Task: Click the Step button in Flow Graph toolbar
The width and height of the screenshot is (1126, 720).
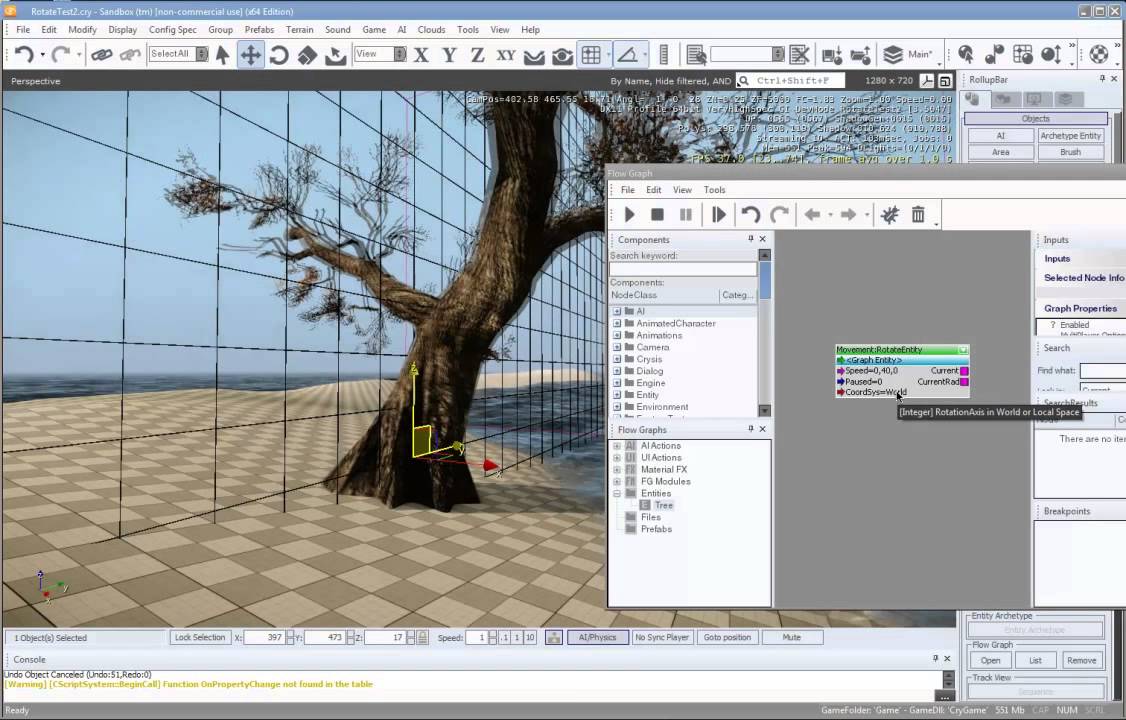Action: (x=718, y=215)
